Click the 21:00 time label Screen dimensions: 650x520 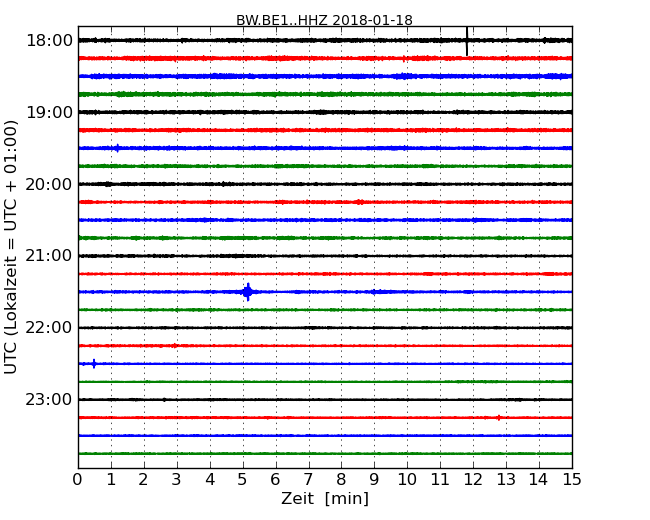[49, 256]
